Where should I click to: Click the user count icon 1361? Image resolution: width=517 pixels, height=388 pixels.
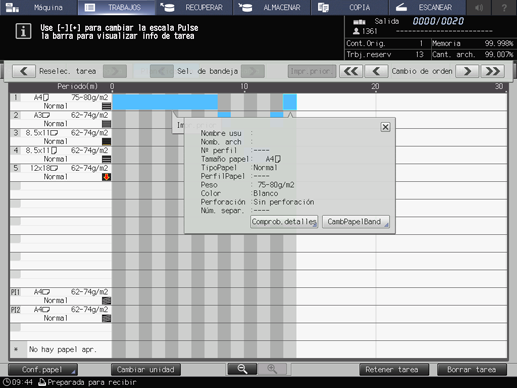tap(356, 31)
